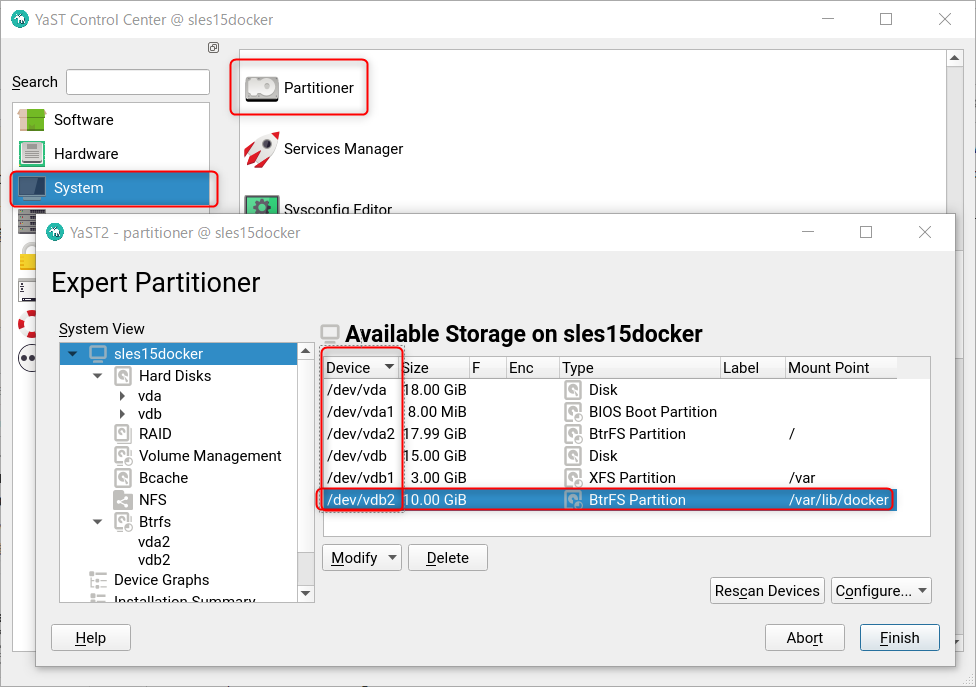Sort table by Size column
The height and width of the screenshot is (687, 976).
click(x=435, y=368)
